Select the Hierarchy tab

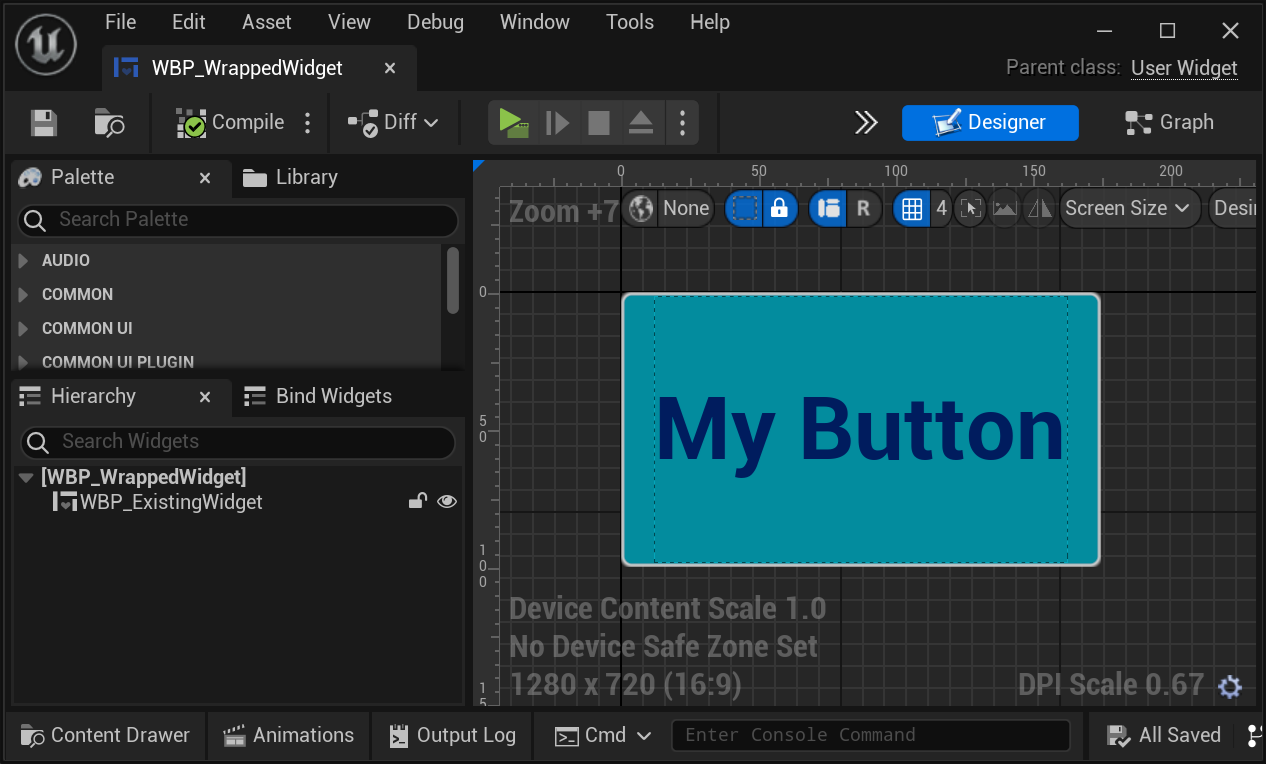point(93,396)
